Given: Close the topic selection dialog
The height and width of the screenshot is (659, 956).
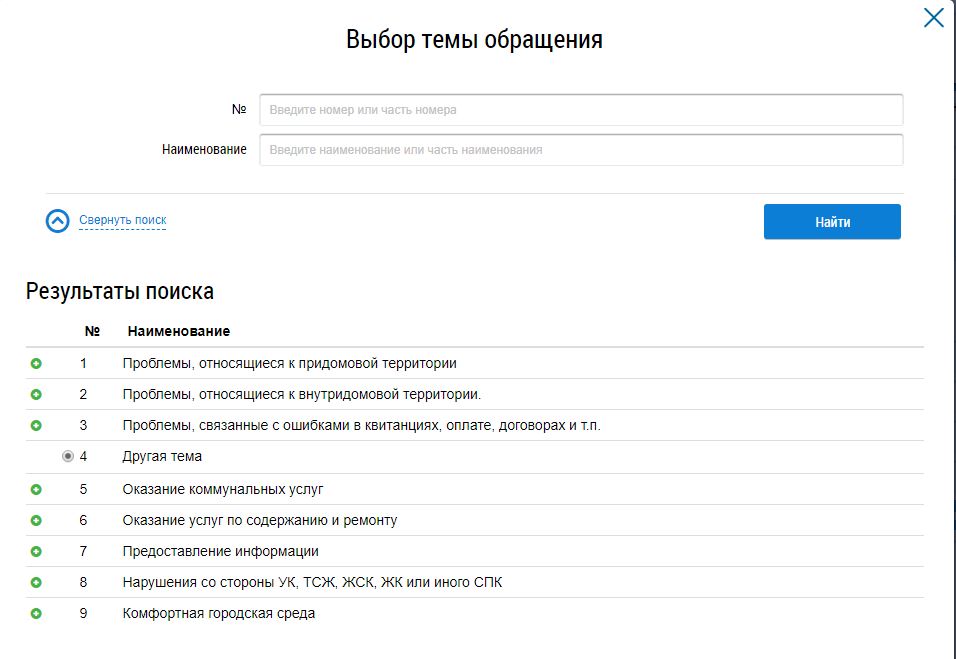Looking at the screenshot, I should pos(933,18).
